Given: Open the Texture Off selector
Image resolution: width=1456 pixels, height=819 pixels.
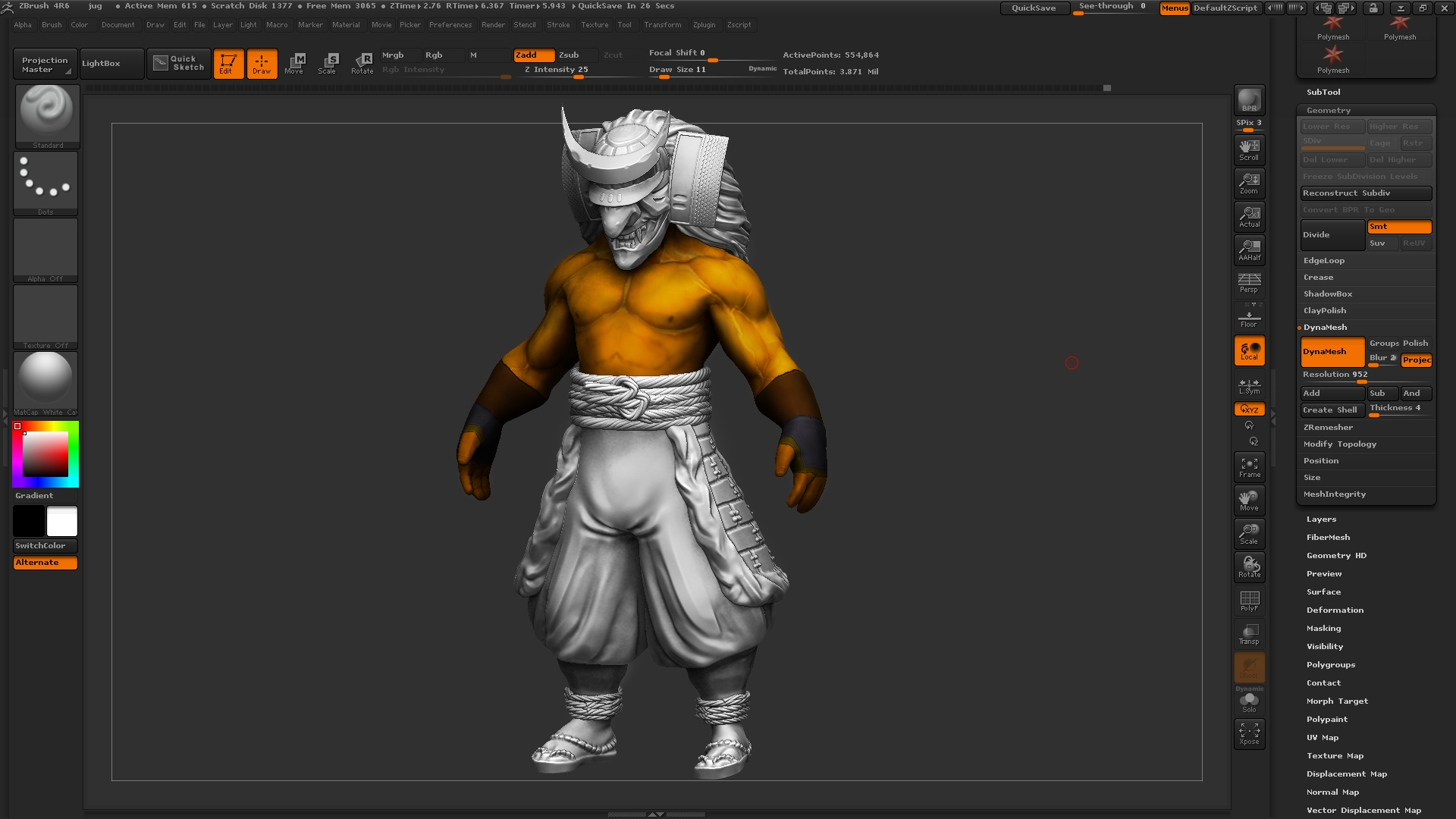Looking at the screenshot, I should tap(45, 317).
